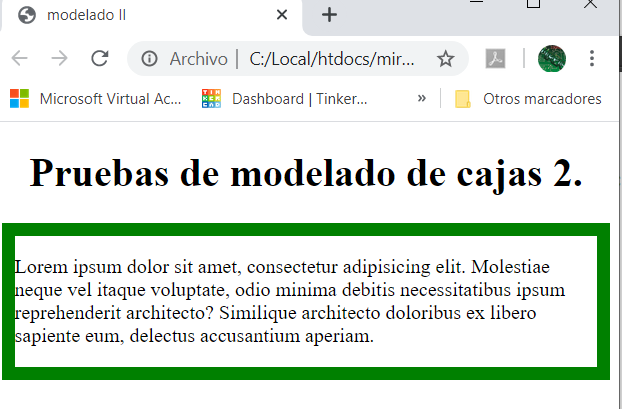This screenshot has height=409, width=622.
Task: Click the address bar URL text
Action: (x=332, y=59)
